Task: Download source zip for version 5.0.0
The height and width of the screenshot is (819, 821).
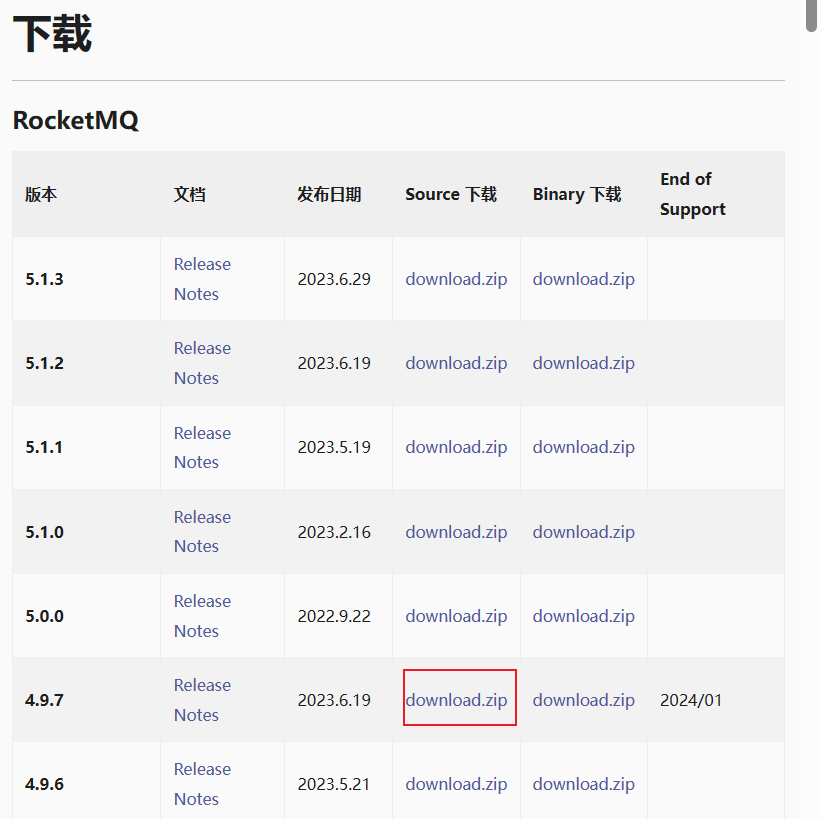Action: pos(456,616)
